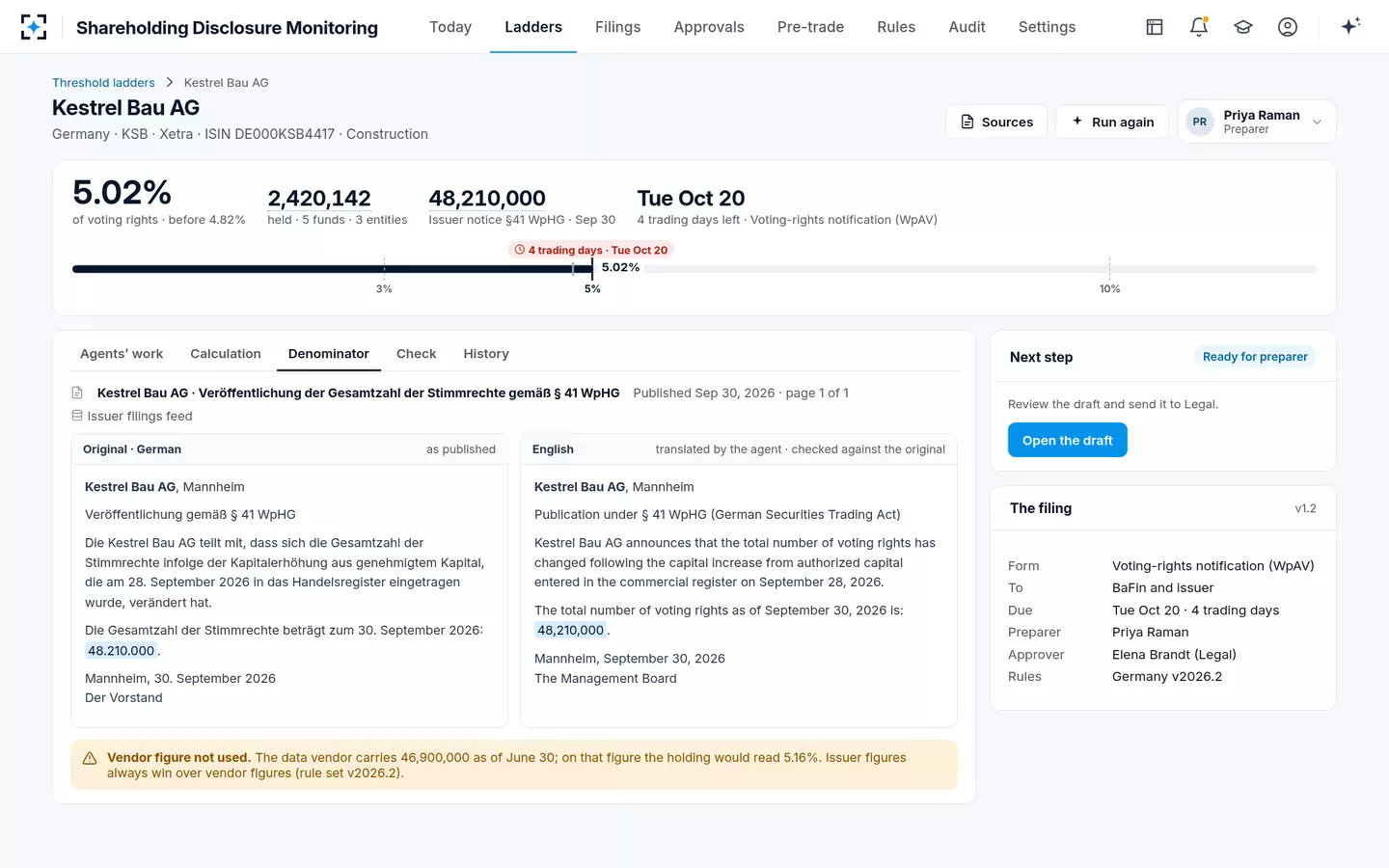Viewport: 1389px width, 868px height.
Task: Switch to the Calculation tab
Action: [x=226, y=354]
